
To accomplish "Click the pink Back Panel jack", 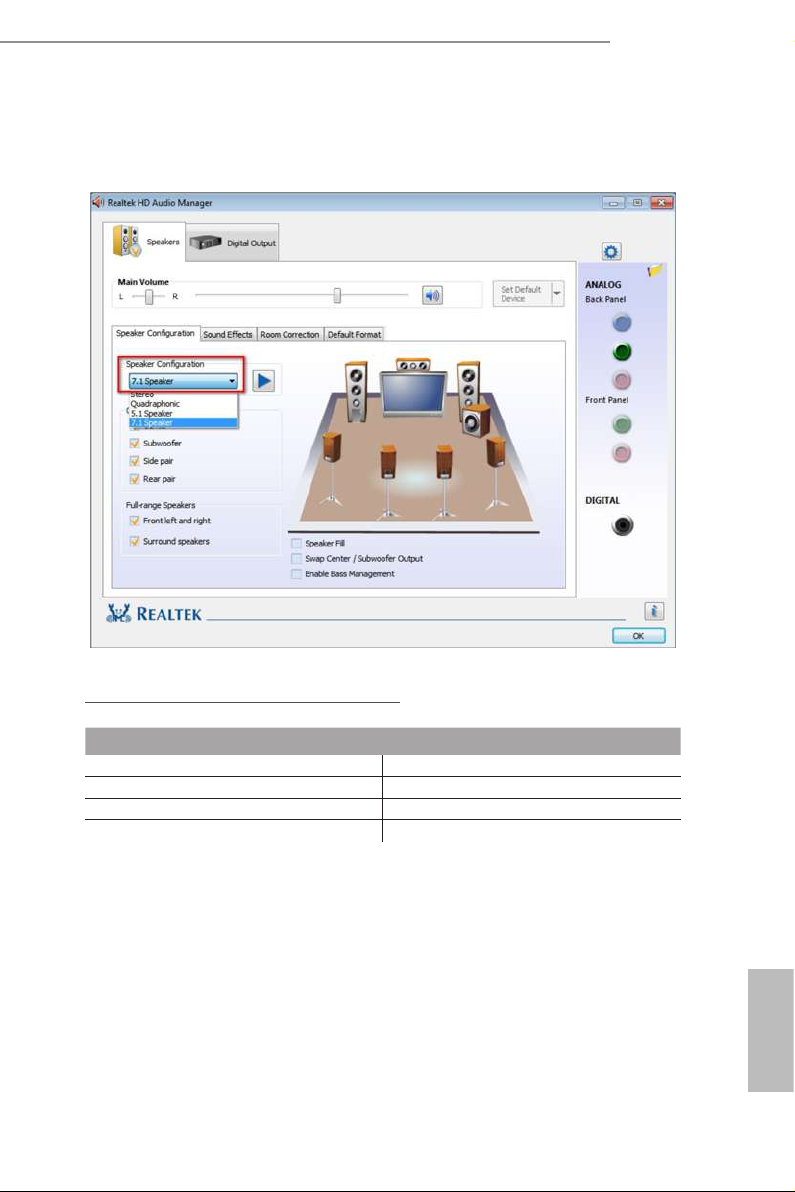I will (622, 379).
